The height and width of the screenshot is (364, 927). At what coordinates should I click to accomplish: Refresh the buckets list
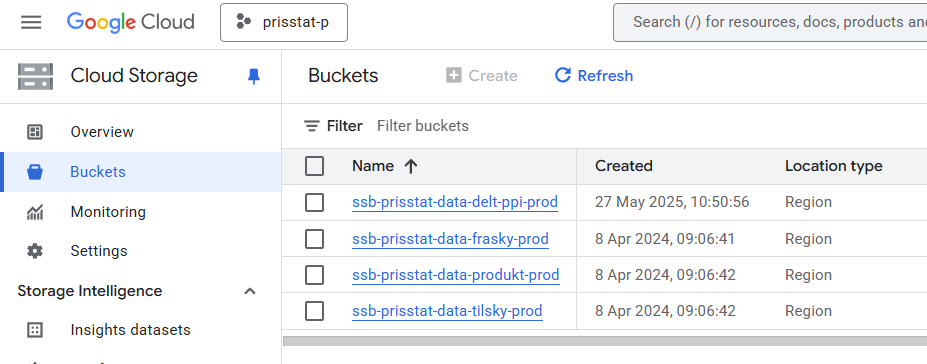click(x=594, y=76)
